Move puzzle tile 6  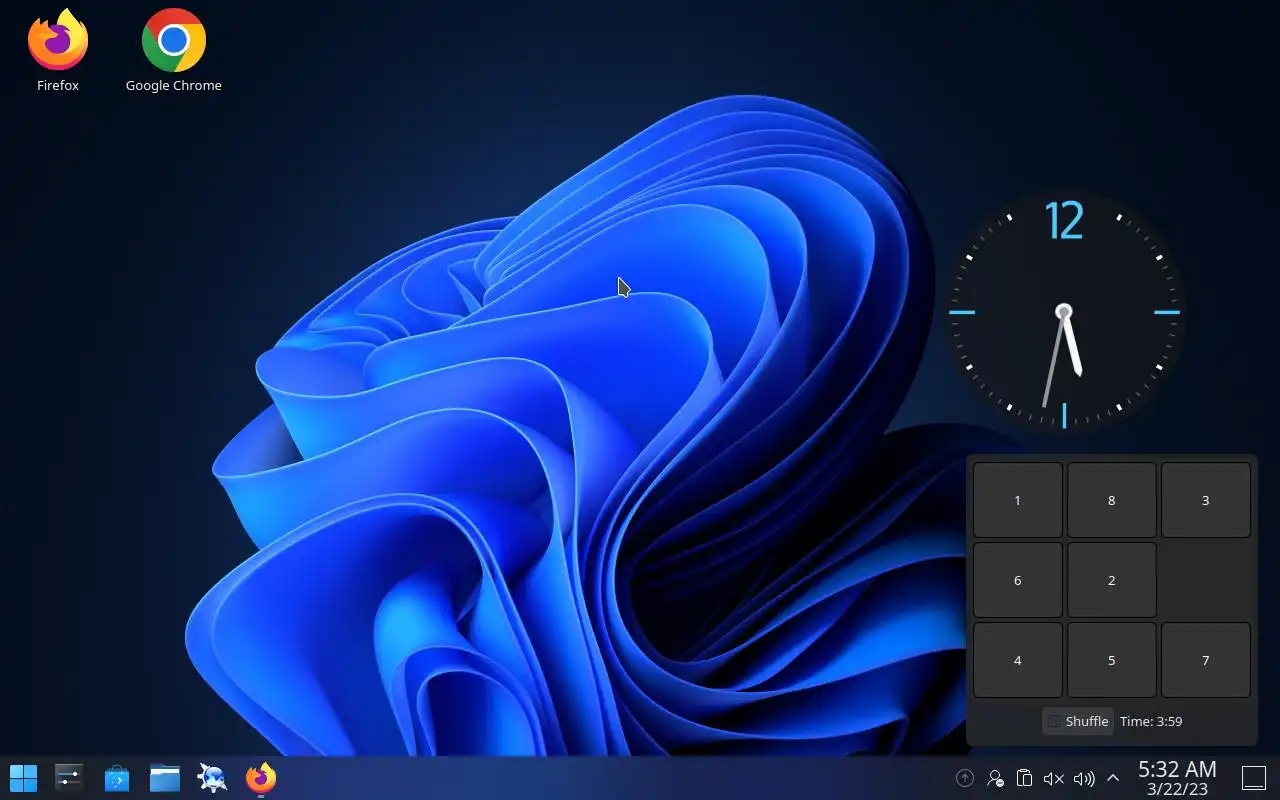coord(1018,580)
